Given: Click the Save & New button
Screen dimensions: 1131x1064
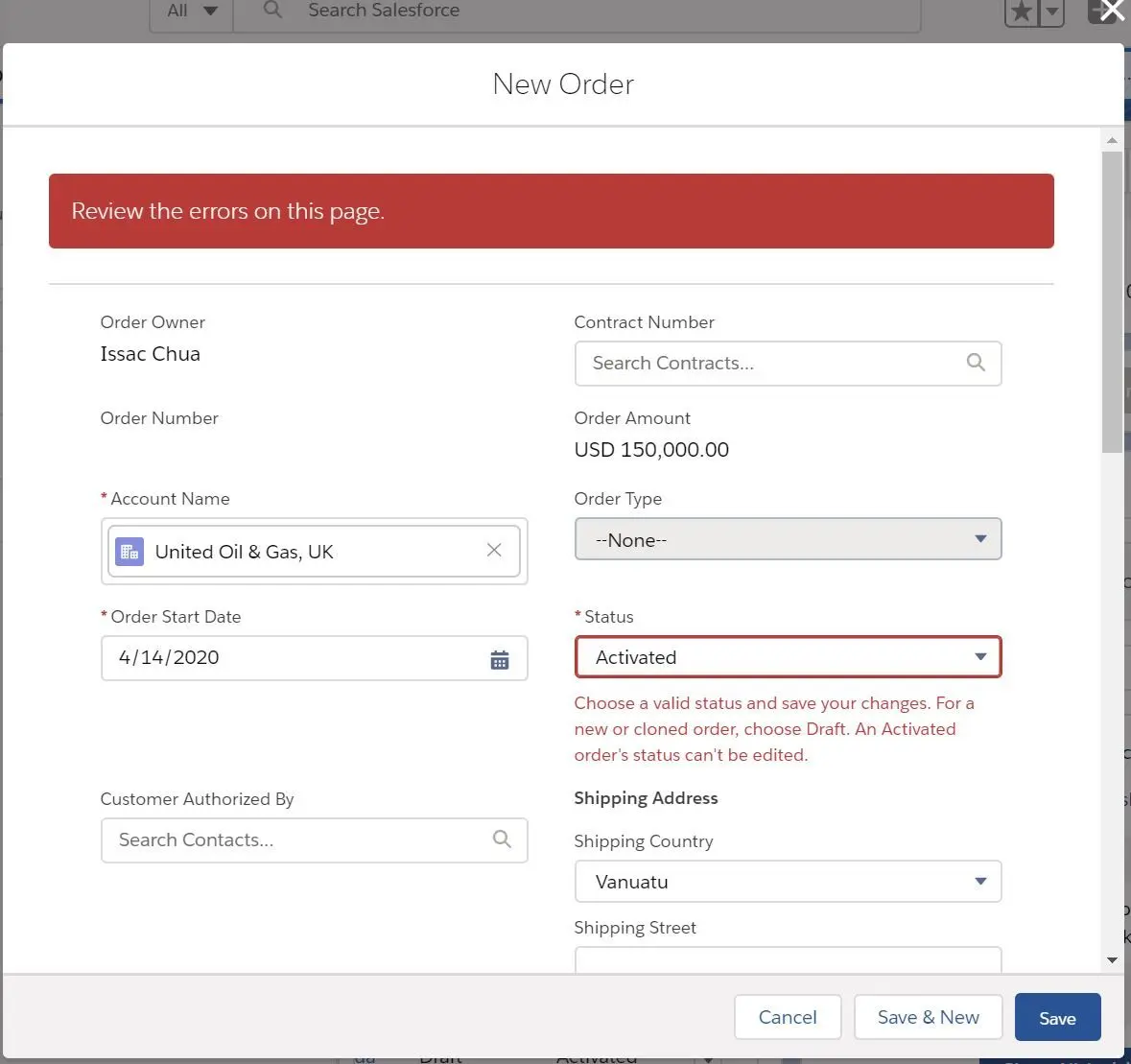Looking at the screenshot, I should 928,1017.
